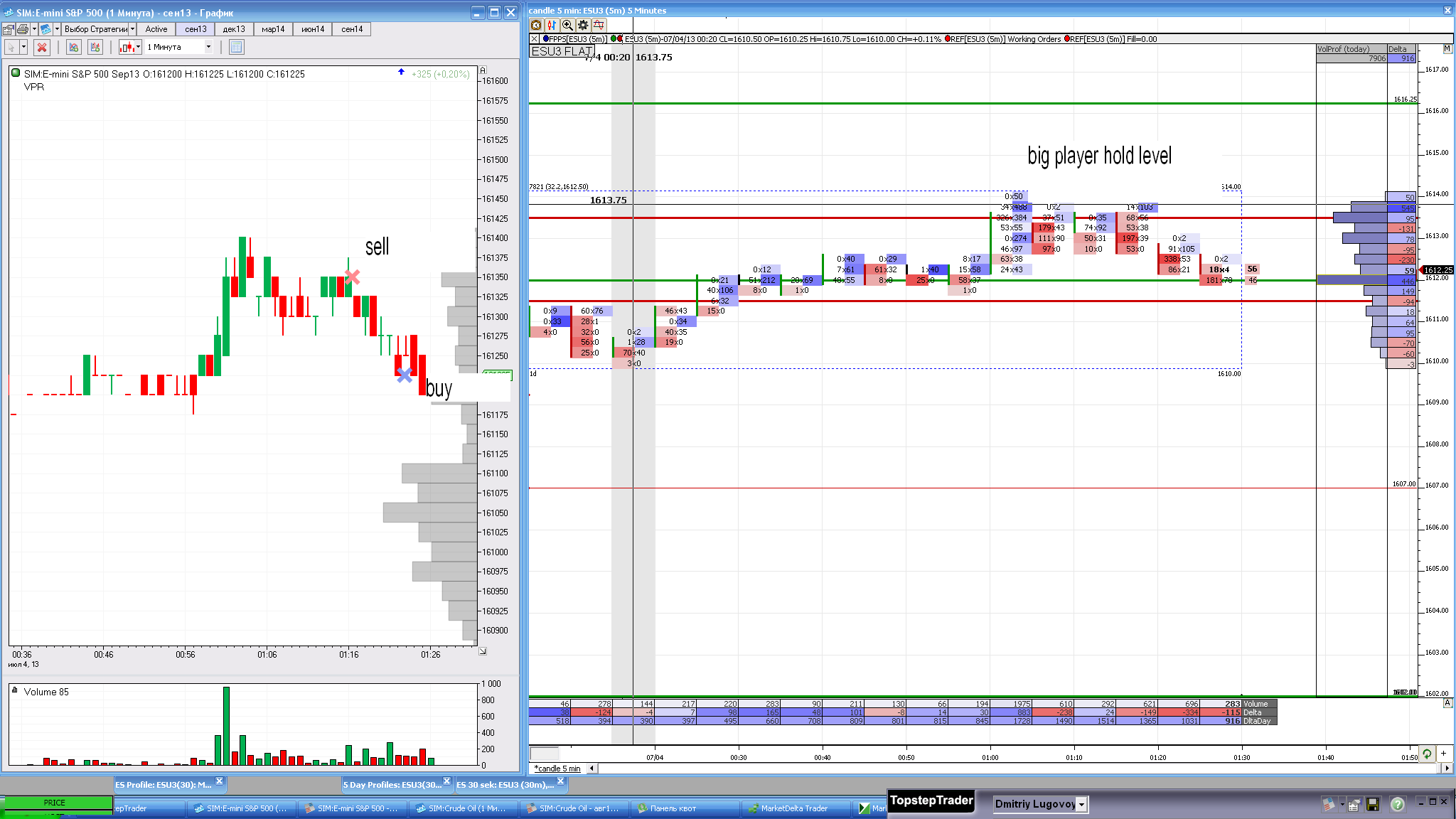1456x819 pixels.
Task: Expand the chart template dropdown arrow
Action: [57, 29]
